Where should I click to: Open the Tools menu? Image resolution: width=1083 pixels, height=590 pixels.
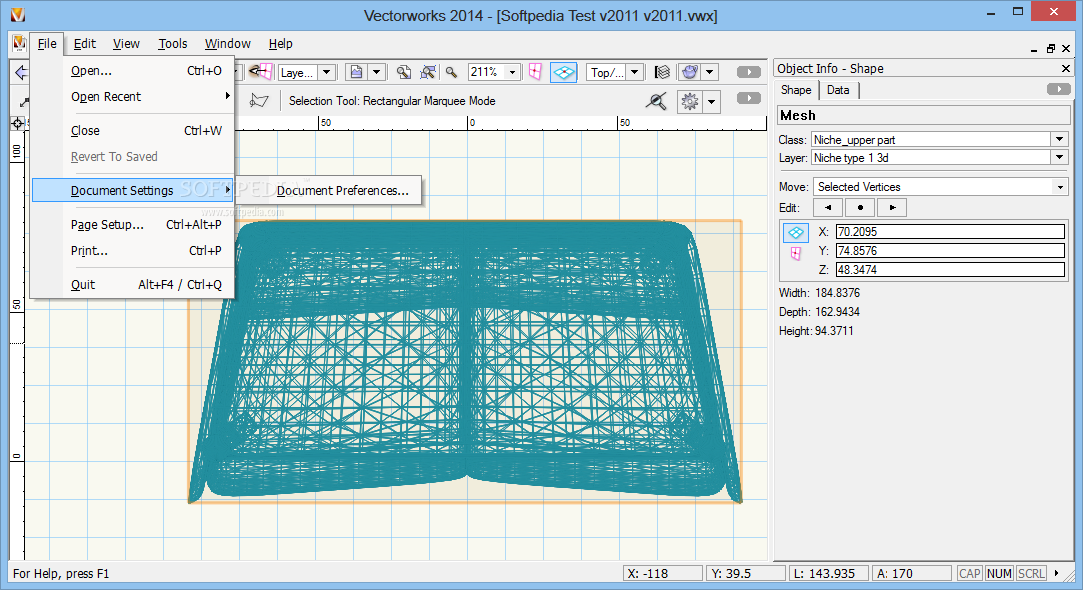coord(173,44)
